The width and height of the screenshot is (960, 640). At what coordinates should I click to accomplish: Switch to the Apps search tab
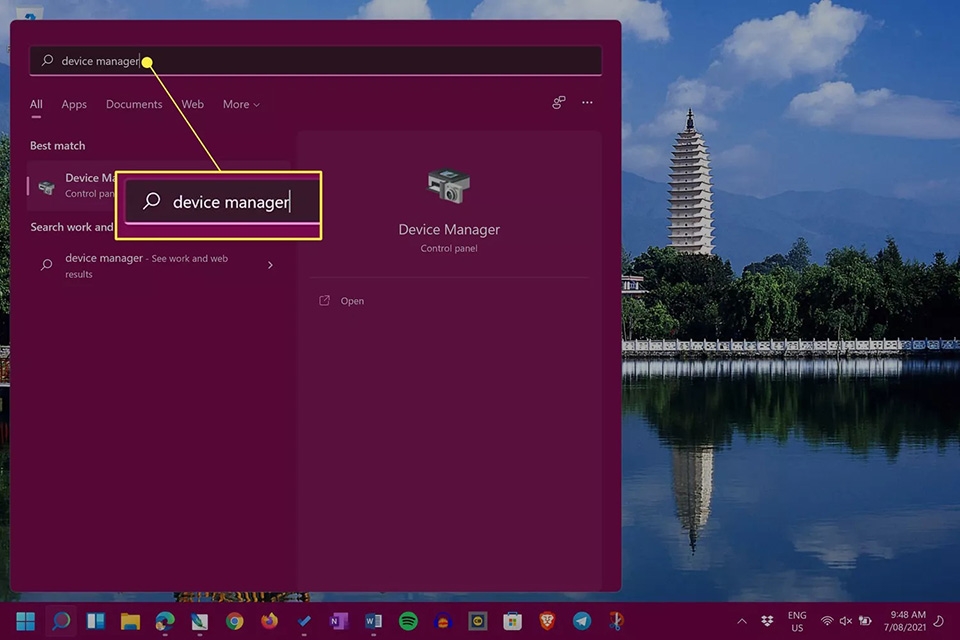(73, 104)
